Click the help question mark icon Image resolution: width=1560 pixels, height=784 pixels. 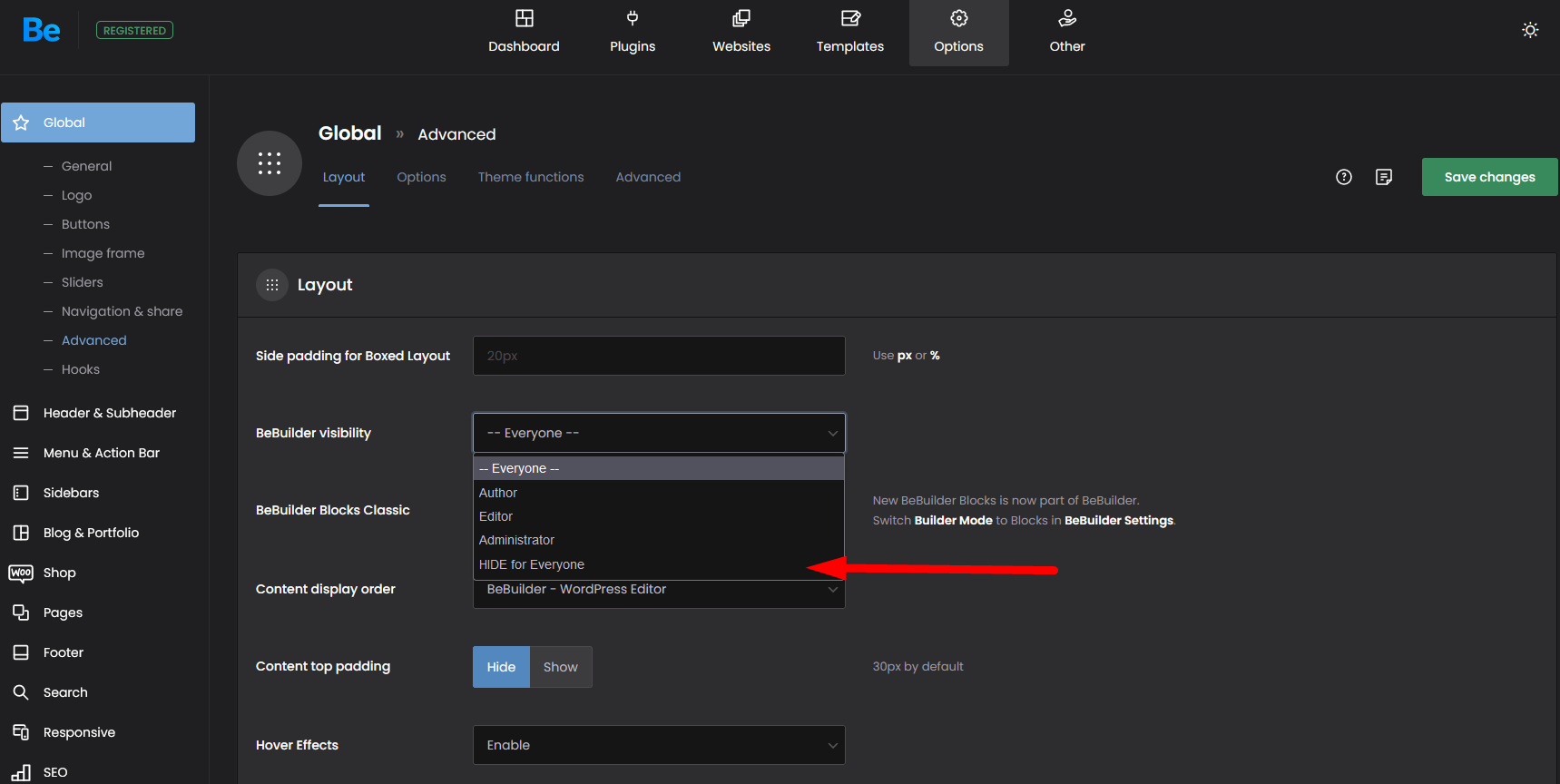point(1344,177)
